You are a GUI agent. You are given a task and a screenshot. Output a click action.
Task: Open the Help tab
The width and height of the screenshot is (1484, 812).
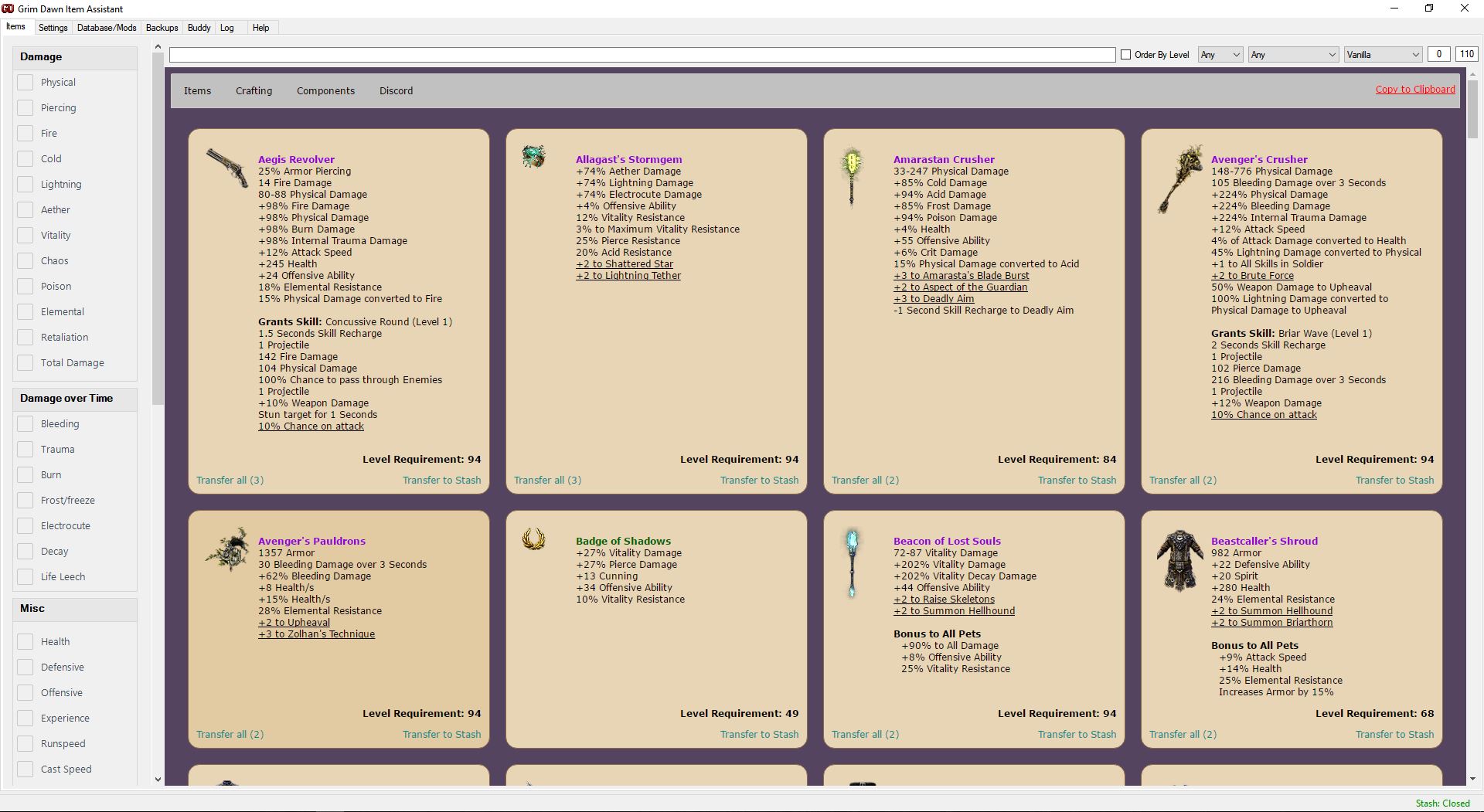coord(261,28)
